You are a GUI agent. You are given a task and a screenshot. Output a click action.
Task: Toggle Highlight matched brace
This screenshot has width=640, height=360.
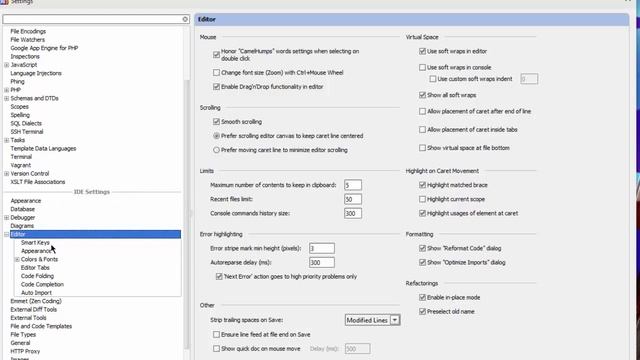tap(422, 185)
